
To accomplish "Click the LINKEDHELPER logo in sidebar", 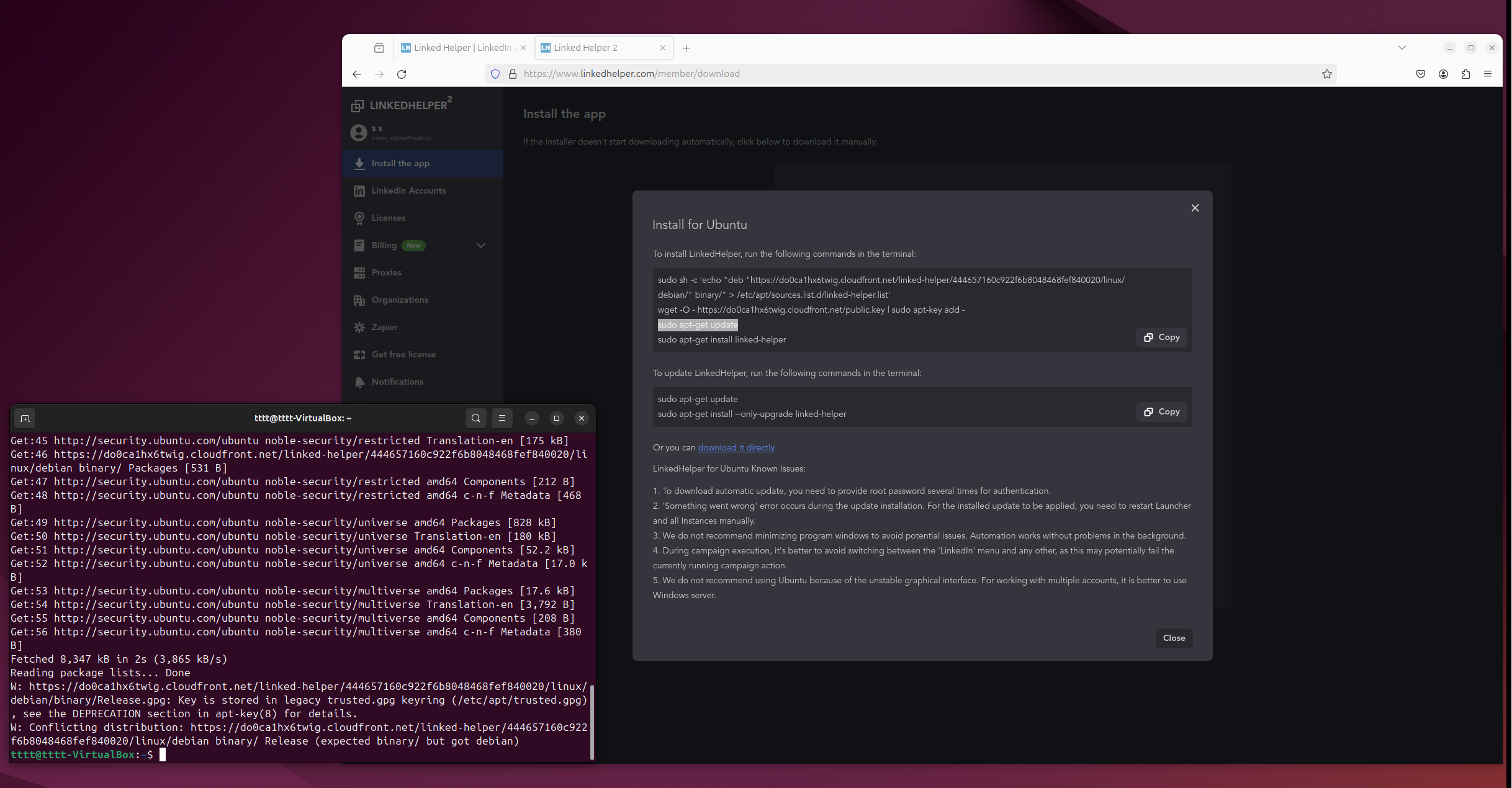I will pos(402,104).
